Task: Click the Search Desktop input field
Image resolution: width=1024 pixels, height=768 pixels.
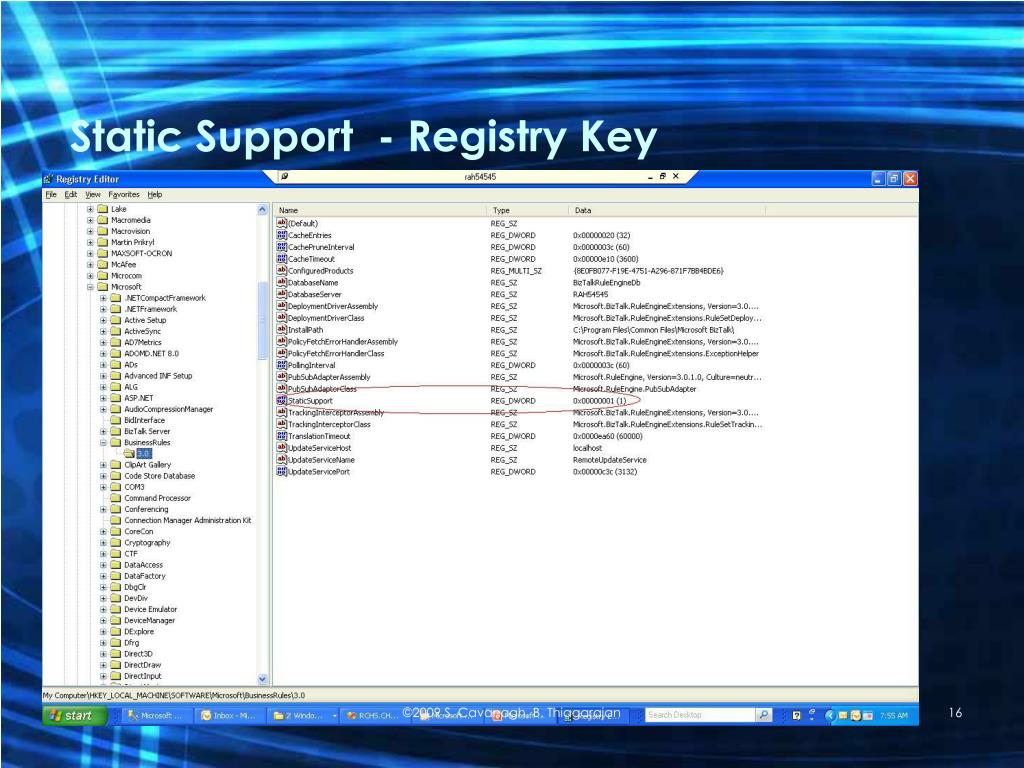Action: [x=700, y=715]
